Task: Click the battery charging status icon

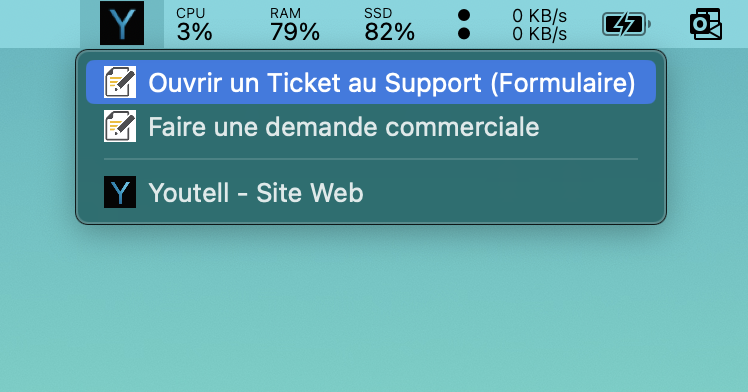Action: coord(626,24)
